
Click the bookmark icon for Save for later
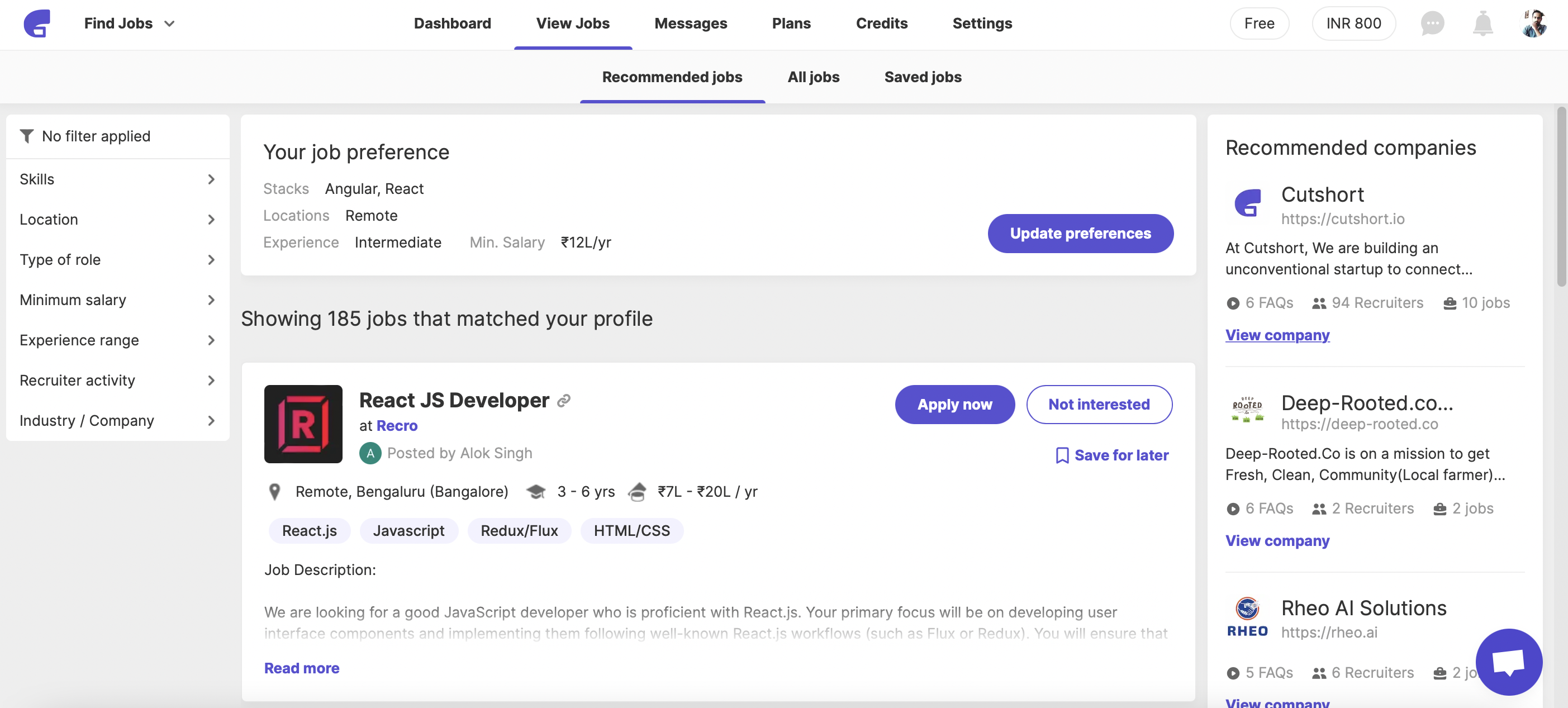[1062, 455]
